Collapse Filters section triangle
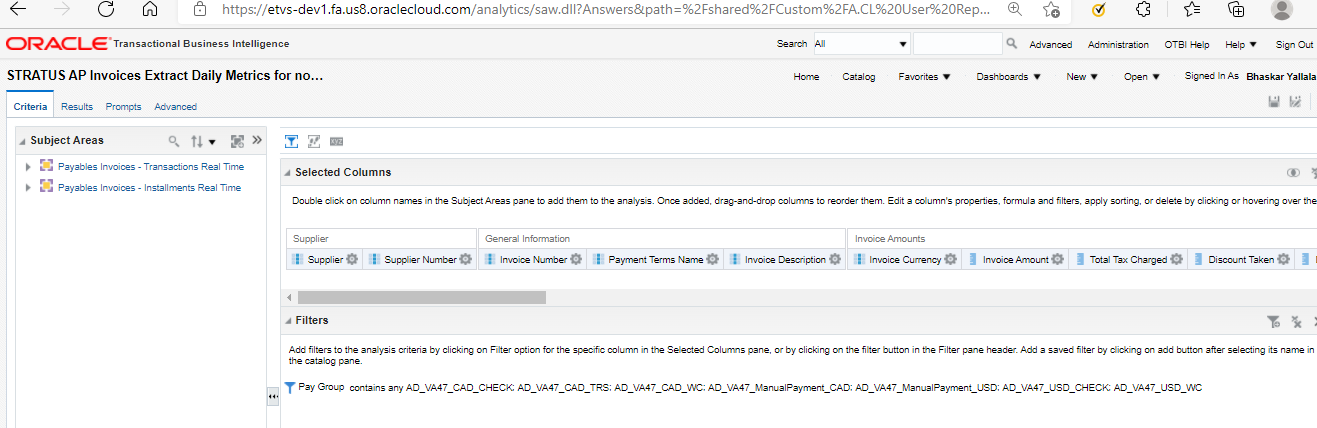1317x428 pixels. coord(287,321)
